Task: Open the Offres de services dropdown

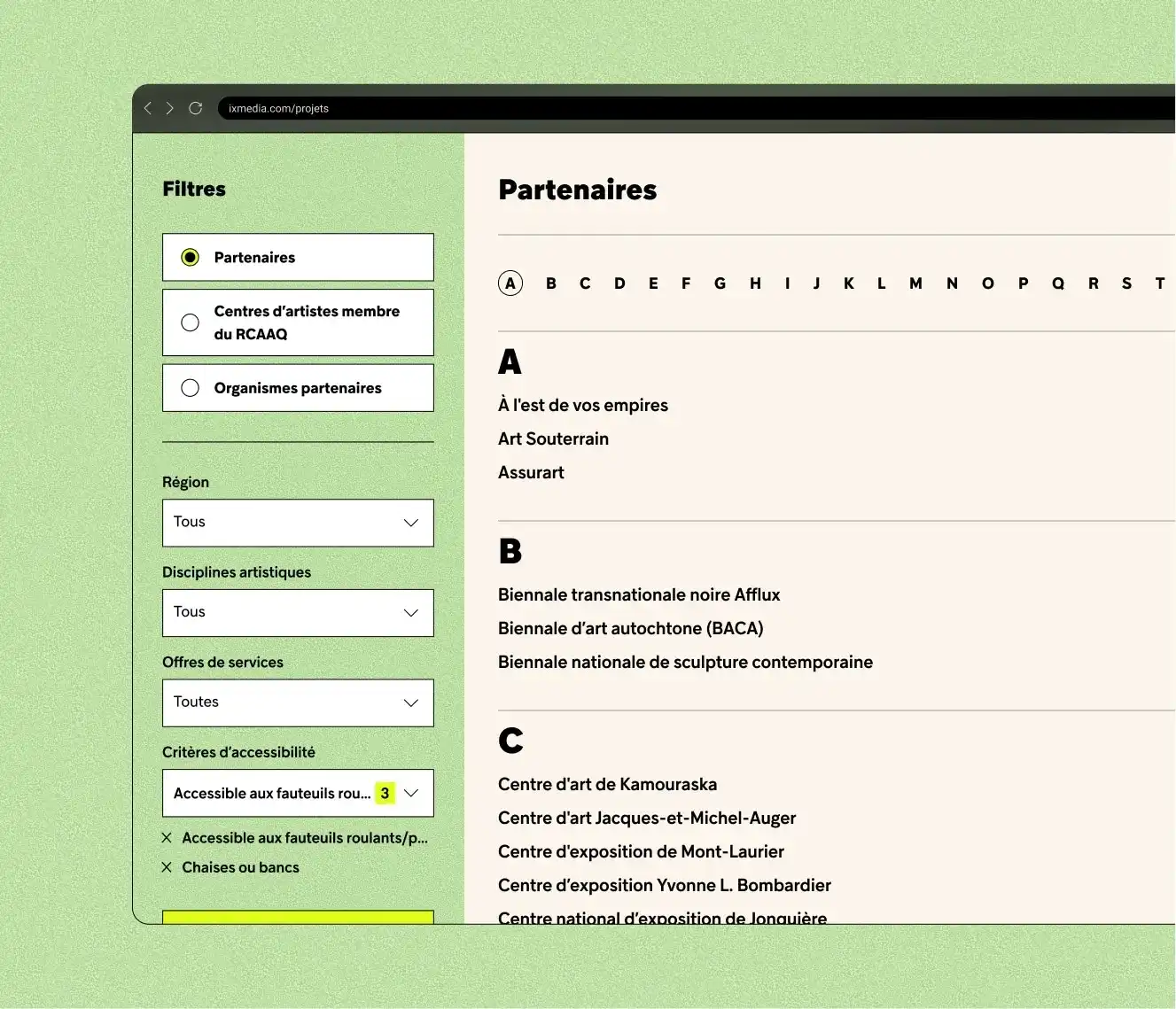Action: tap(298, 702)
